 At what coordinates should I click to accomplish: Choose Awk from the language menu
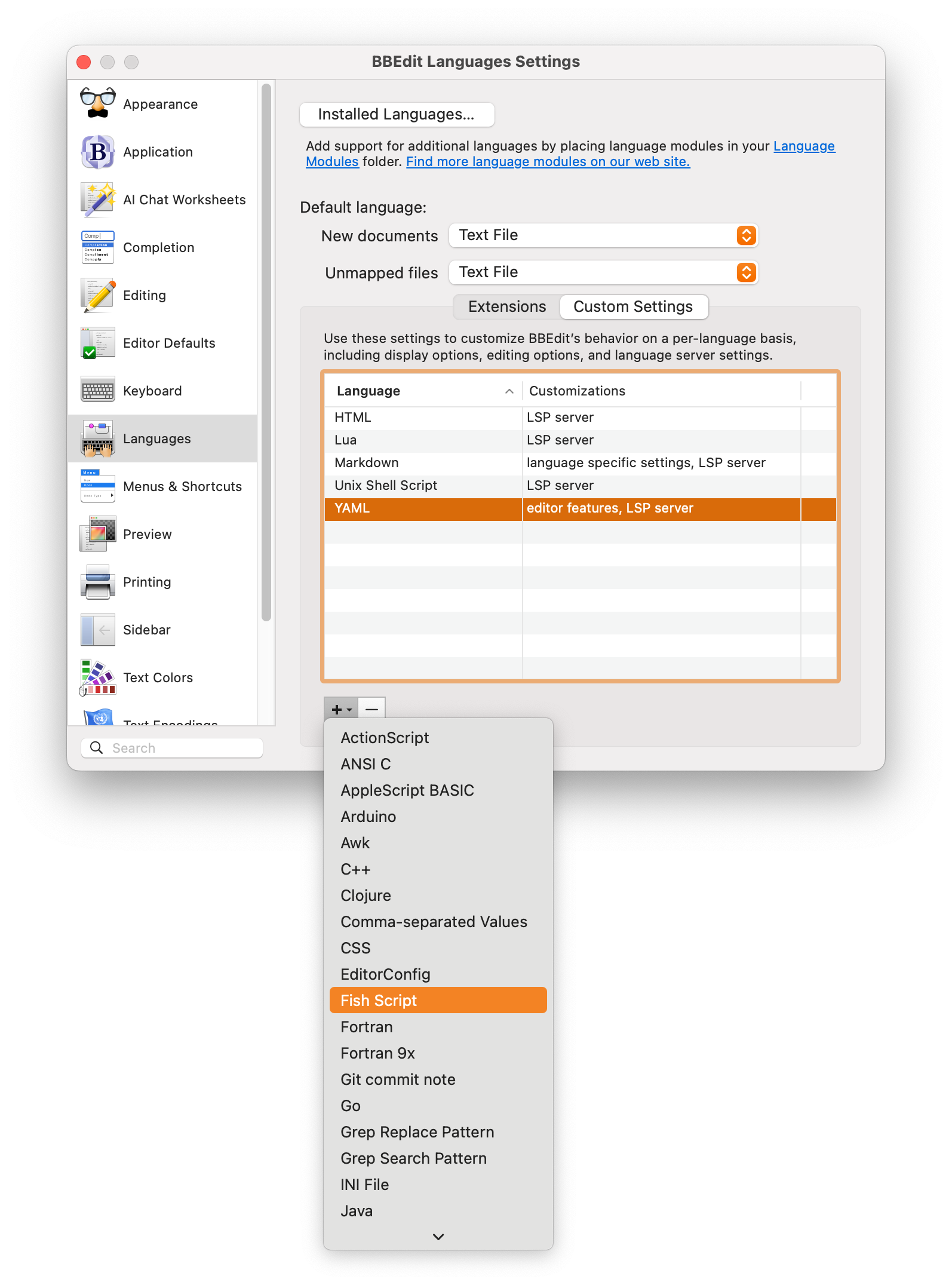tap(438, 843)
